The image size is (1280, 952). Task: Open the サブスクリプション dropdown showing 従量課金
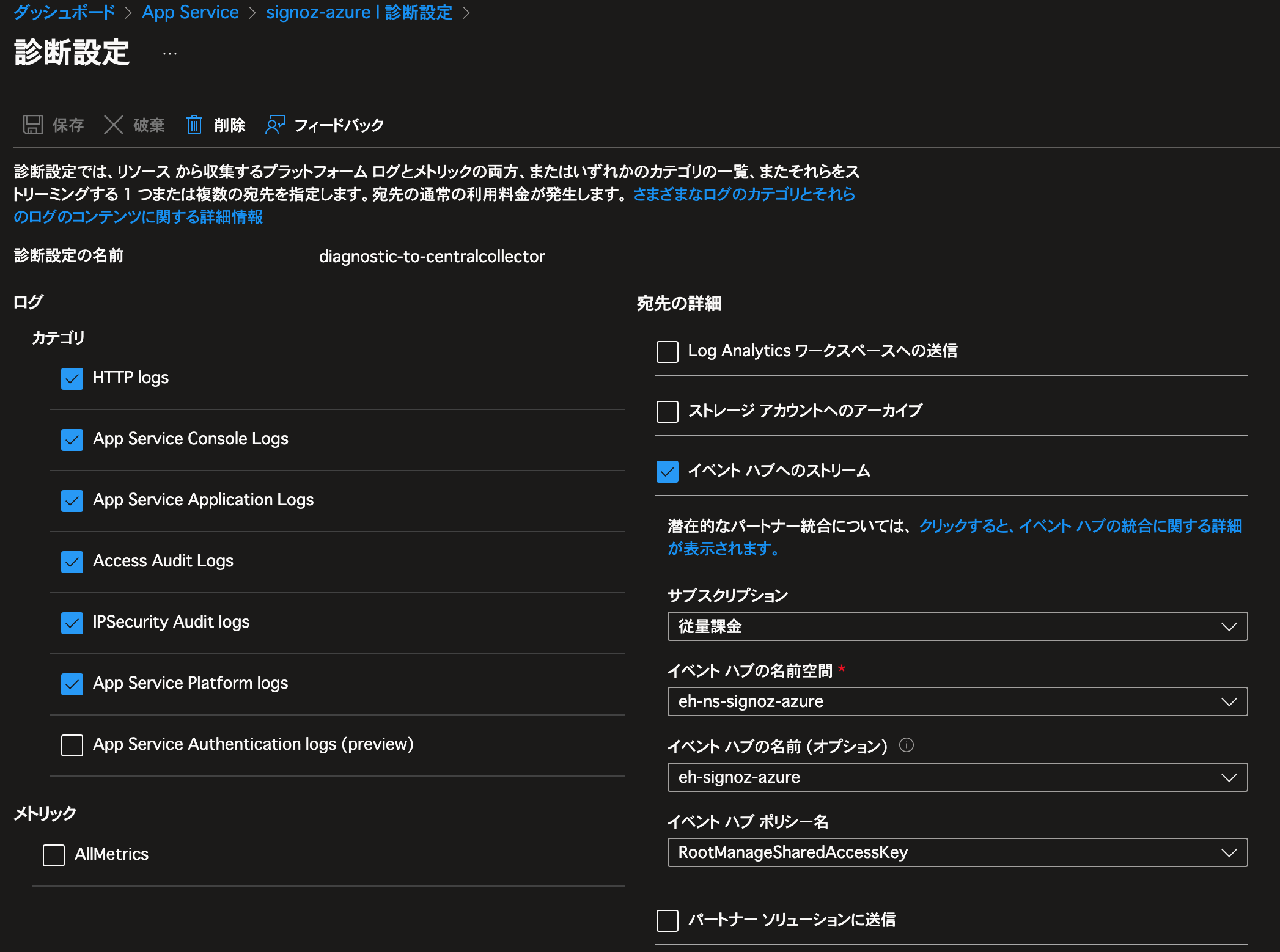pyautogui.click(x=957, y=626)
